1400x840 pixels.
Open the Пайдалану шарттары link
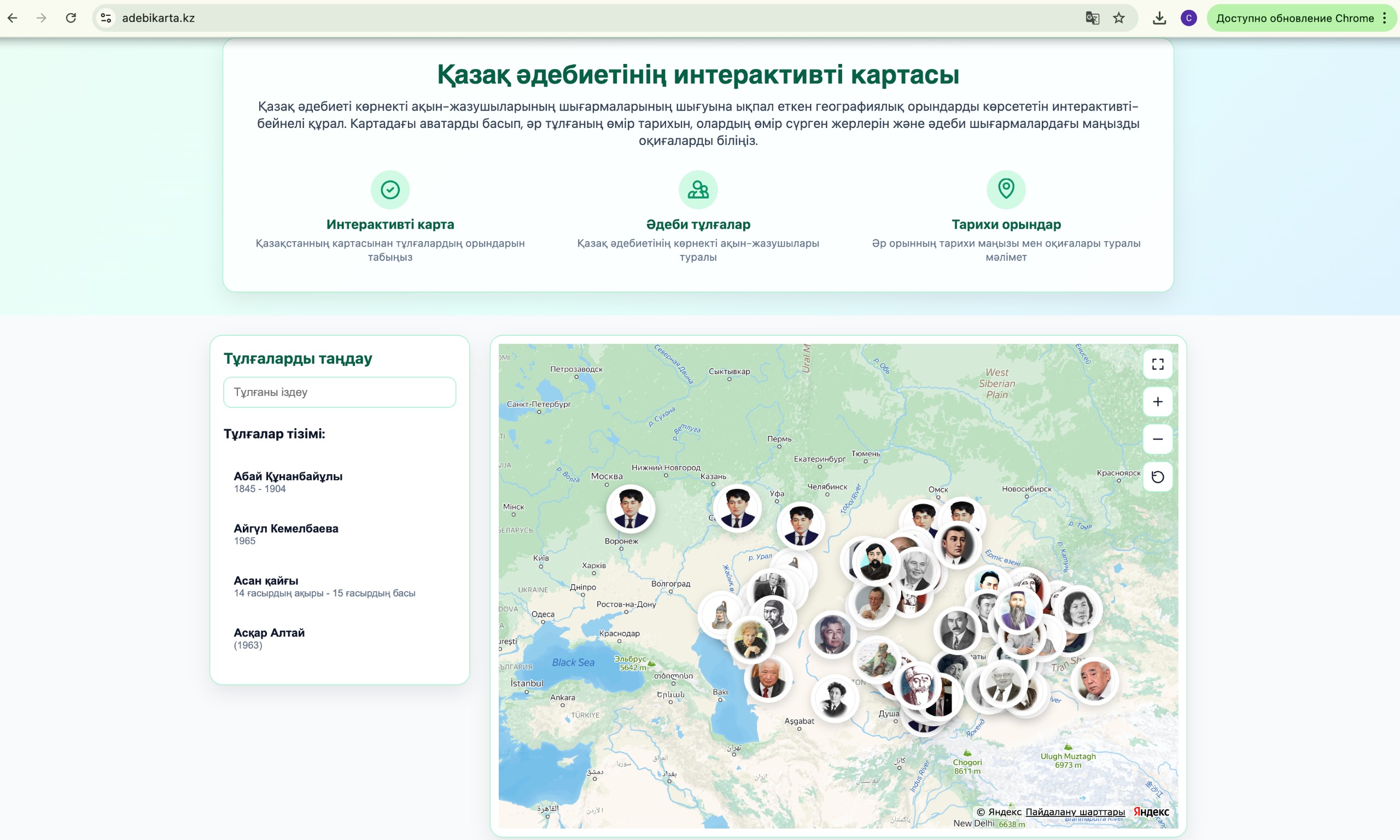1075,812
